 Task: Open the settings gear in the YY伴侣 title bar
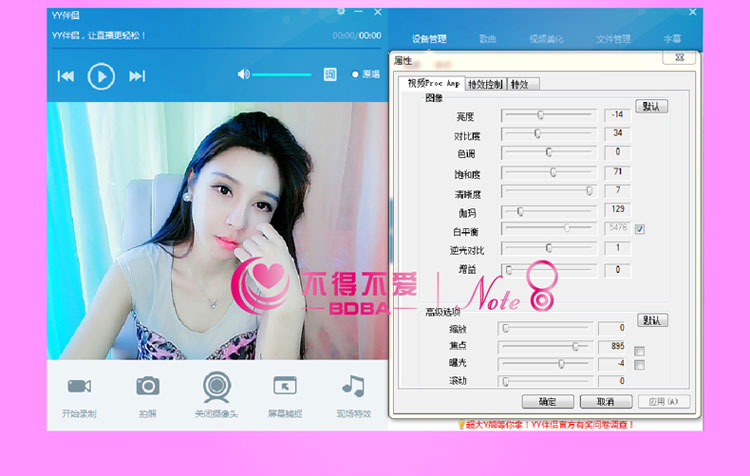click(x=341, y=11)
